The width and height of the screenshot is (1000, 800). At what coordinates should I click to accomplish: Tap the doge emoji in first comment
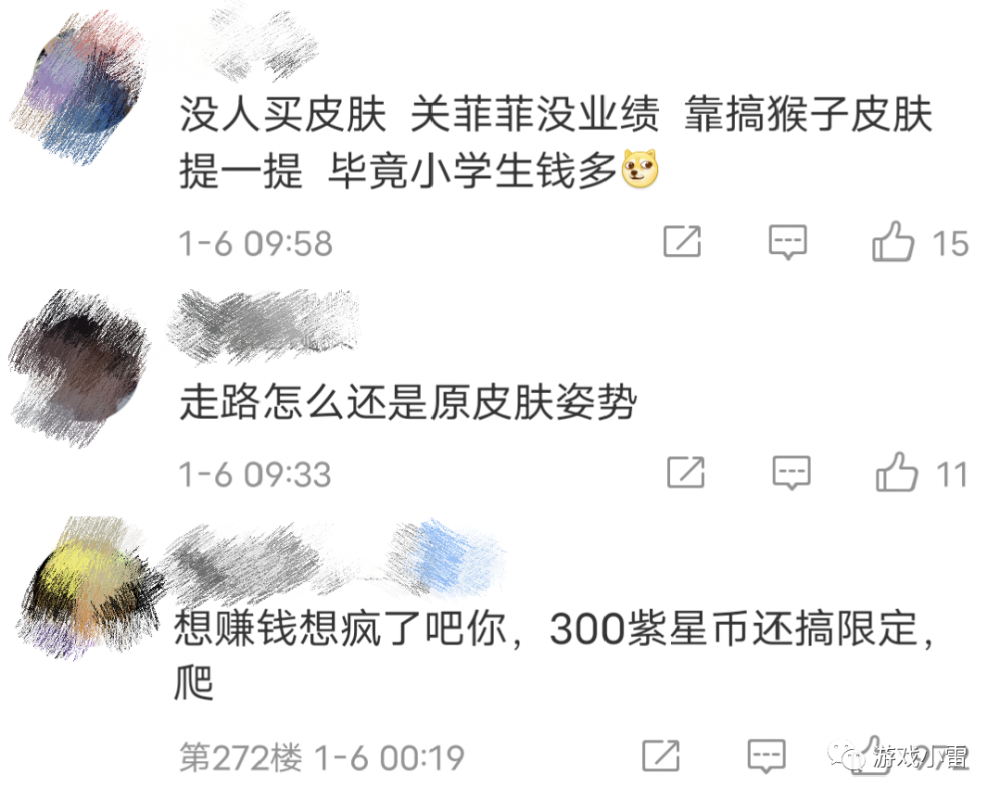[x=640, y=168]
